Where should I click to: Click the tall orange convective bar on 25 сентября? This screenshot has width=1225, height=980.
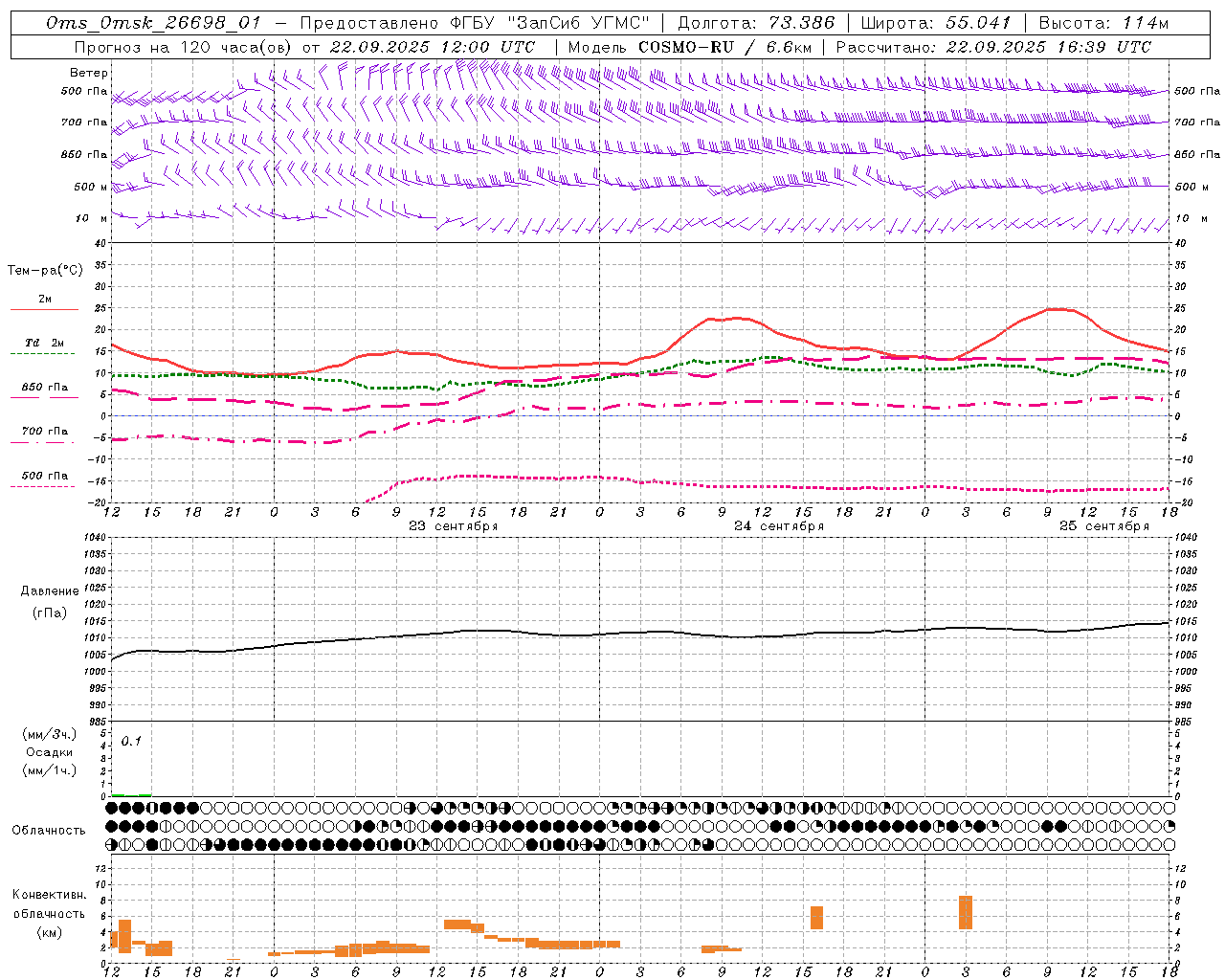(x=966, y=913)
